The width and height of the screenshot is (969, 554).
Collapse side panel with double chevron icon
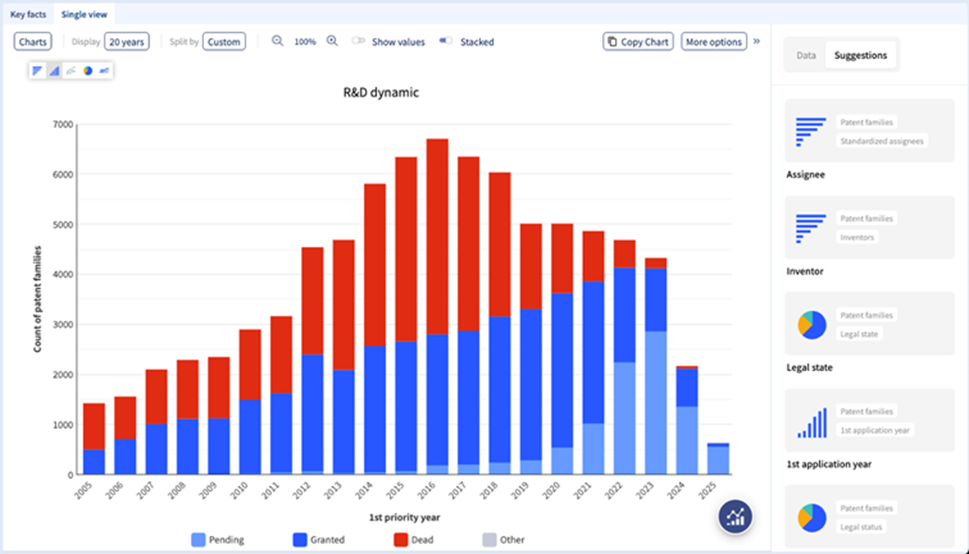point(756,42)
